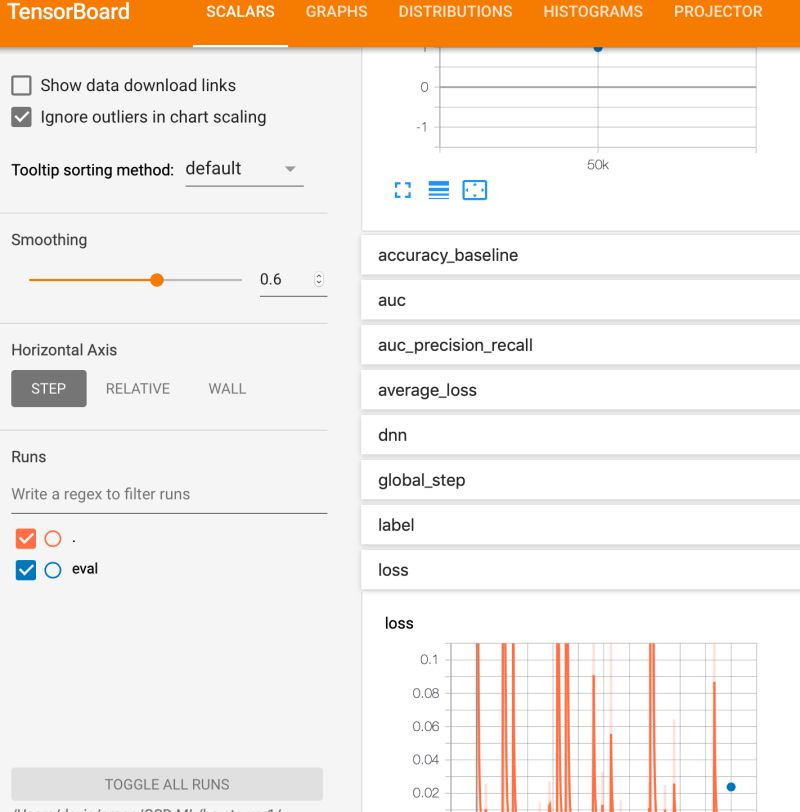Image resolution: width=800 pixels, height=812 pixels.
Task: Uncheck the eval run checkbox
Action: pos(26,570)
